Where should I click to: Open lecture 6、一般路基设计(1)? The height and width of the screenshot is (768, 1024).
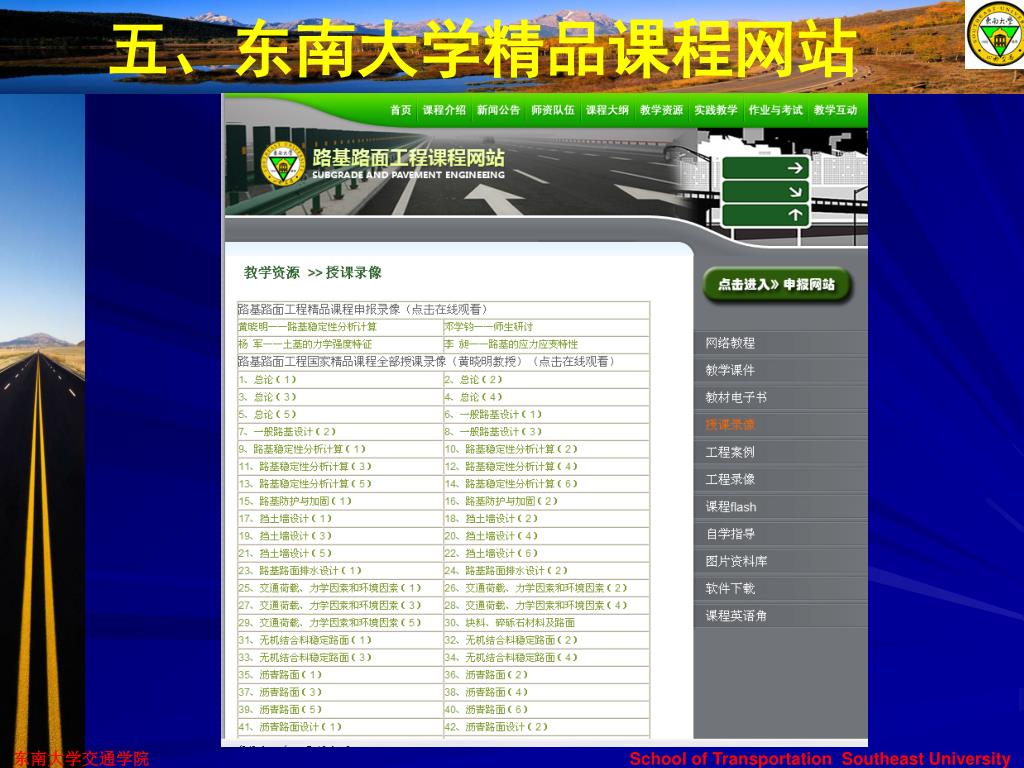tap(493, 414)
